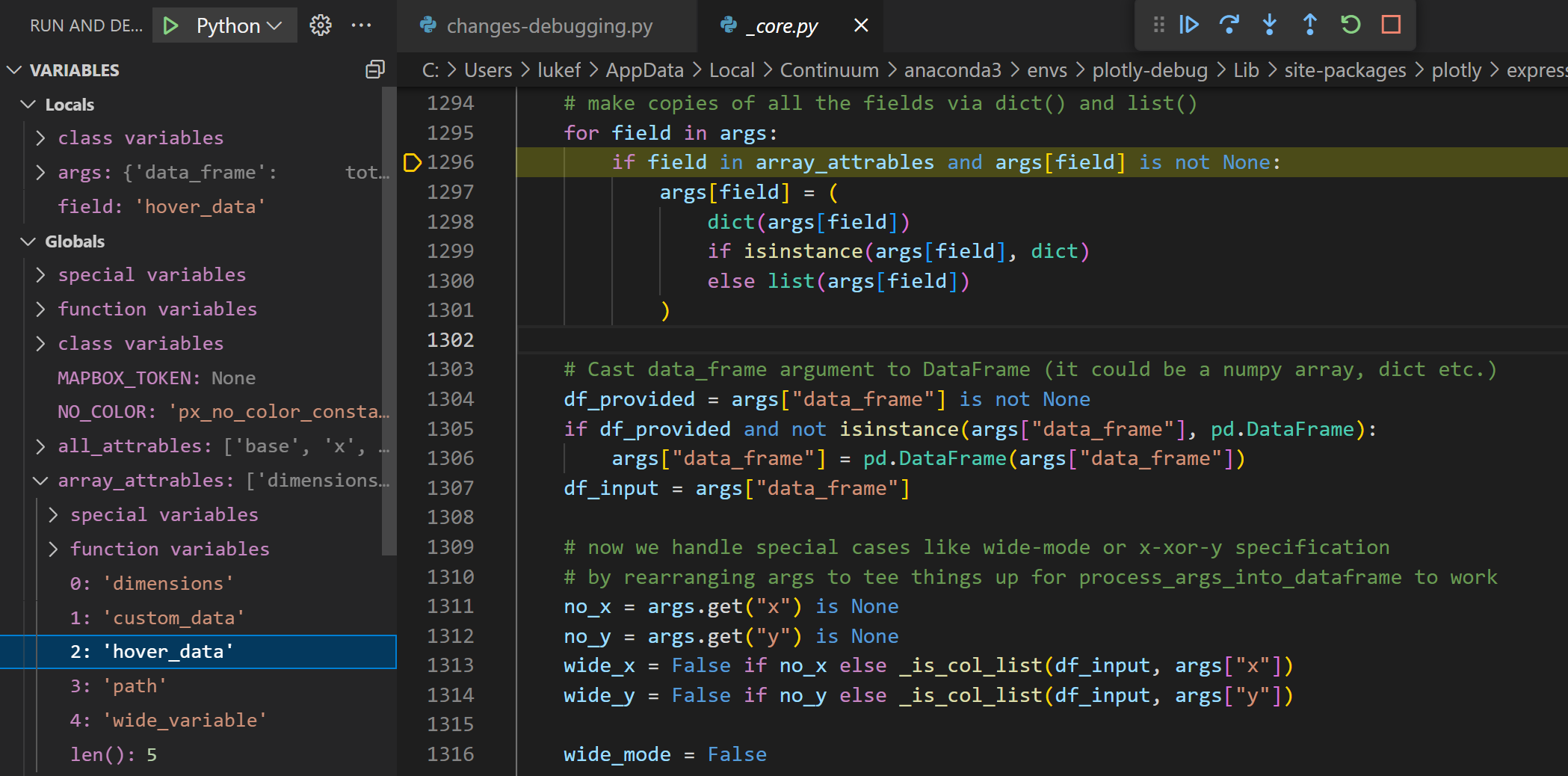Screen dimensions: 1568x776
Task: Click breadcrumb segment Lib
Action: [1246, 70]
